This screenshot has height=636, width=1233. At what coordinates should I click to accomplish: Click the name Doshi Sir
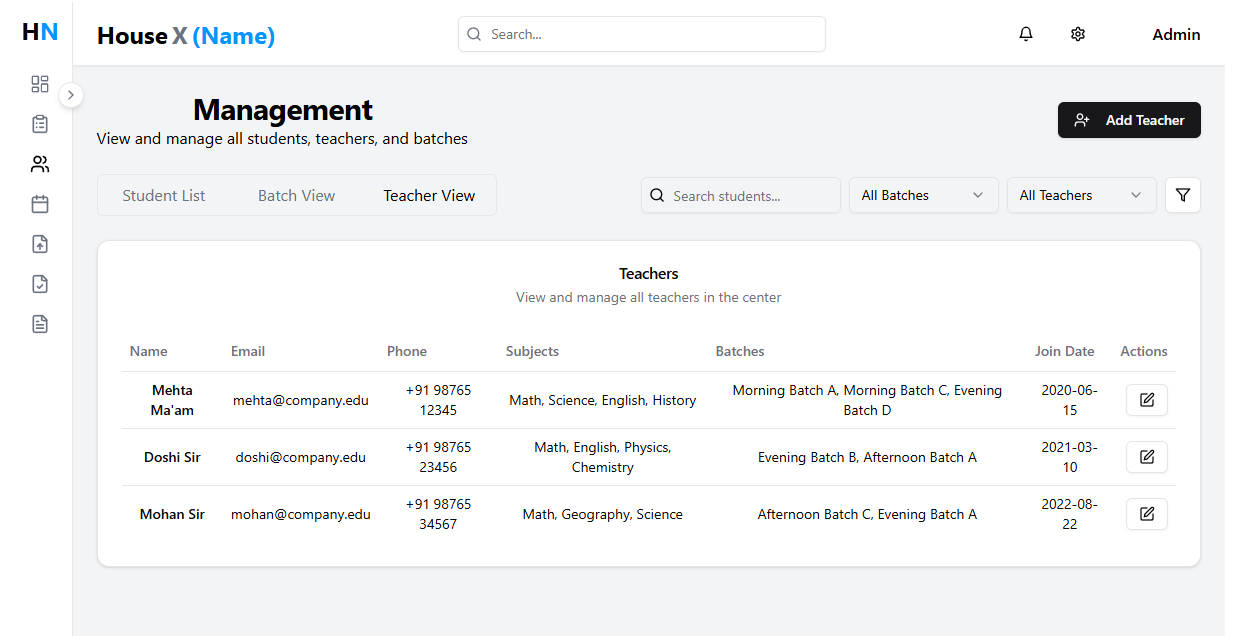[x=172, y=457]
